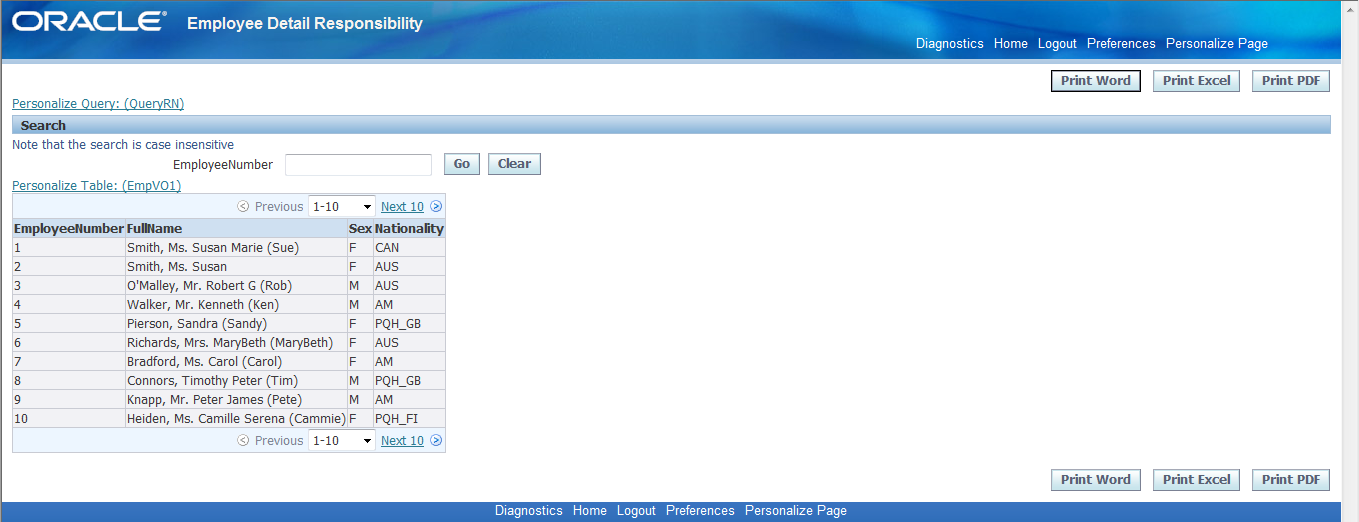Select cell Knapp, Mr. Peter James (Pete)
The height and width of the screenshot is (522, 1359).
coord(236,400)
